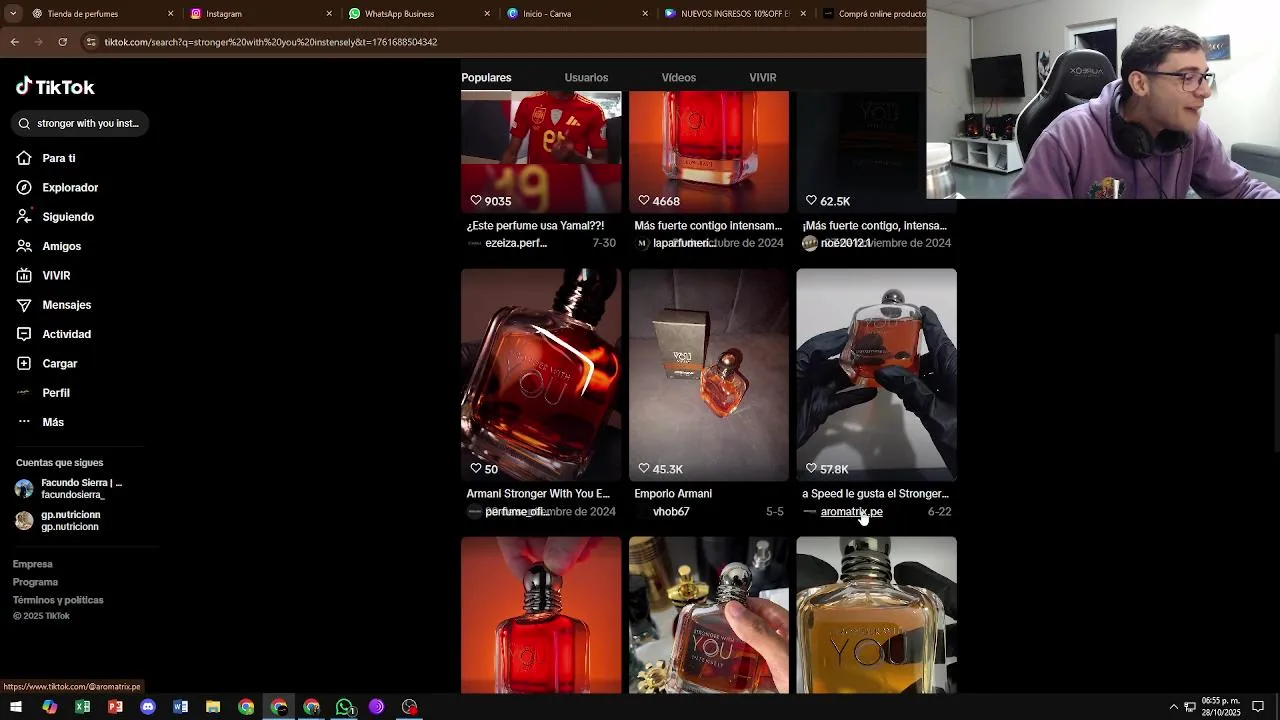Open the black-gloves video with 57.8K likes
The height and width of the screenshot is (720, 1280).
(x=876, y=374)
